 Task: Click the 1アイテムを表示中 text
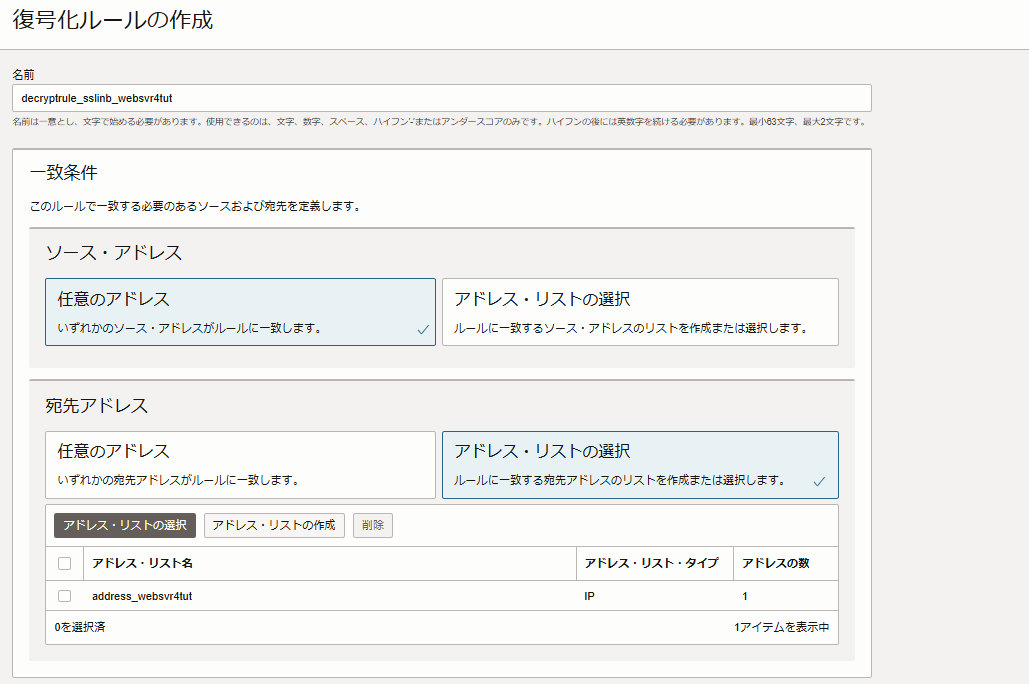point(783,627)
